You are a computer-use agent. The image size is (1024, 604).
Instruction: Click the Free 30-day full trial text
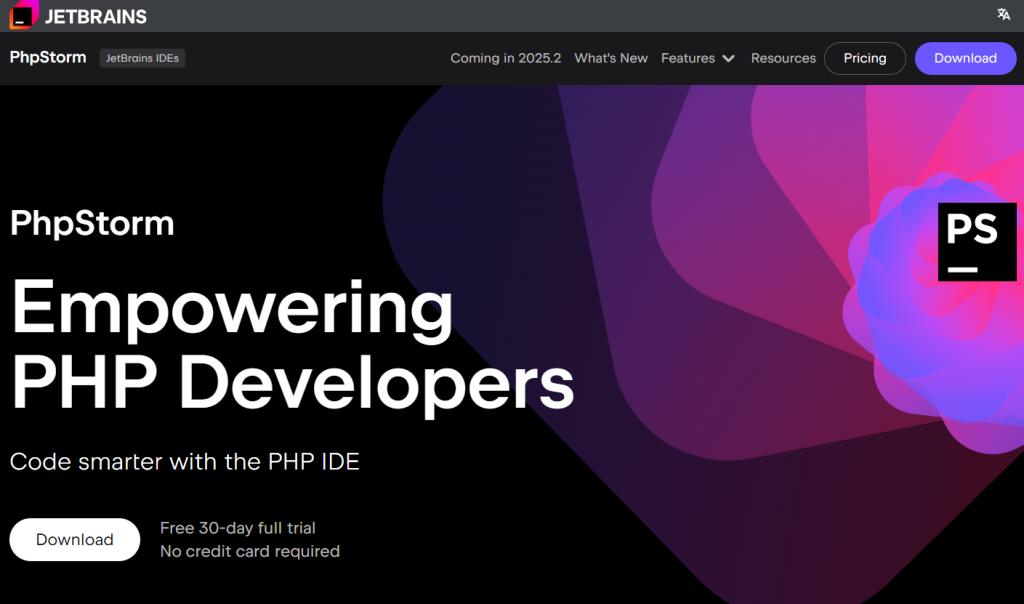click(x=237, y=527)
